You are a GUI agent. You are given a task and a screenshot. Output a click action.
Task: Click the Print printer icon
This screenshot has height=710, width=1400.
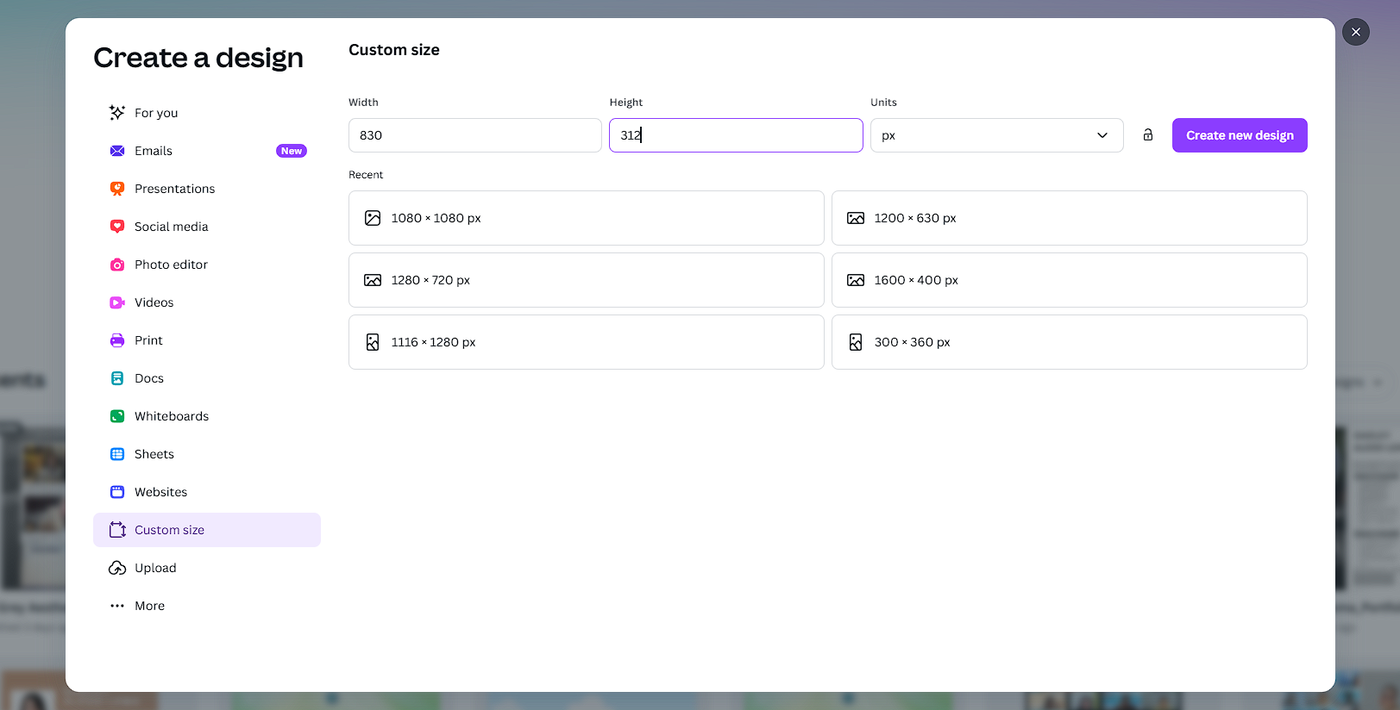(x=117, y=341)
